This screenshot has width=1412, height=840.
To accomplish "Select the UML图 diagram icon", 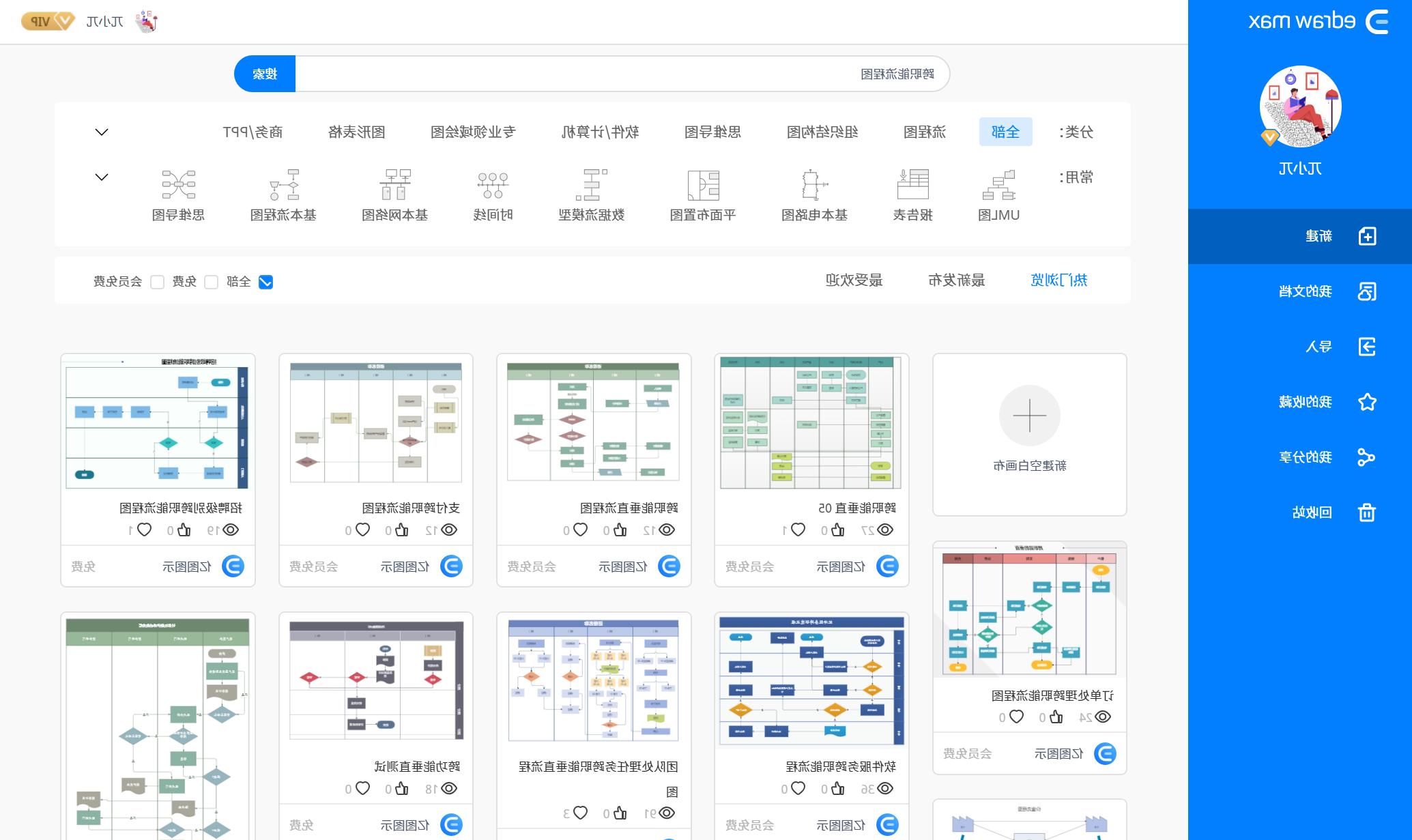I will click(999, 185).
